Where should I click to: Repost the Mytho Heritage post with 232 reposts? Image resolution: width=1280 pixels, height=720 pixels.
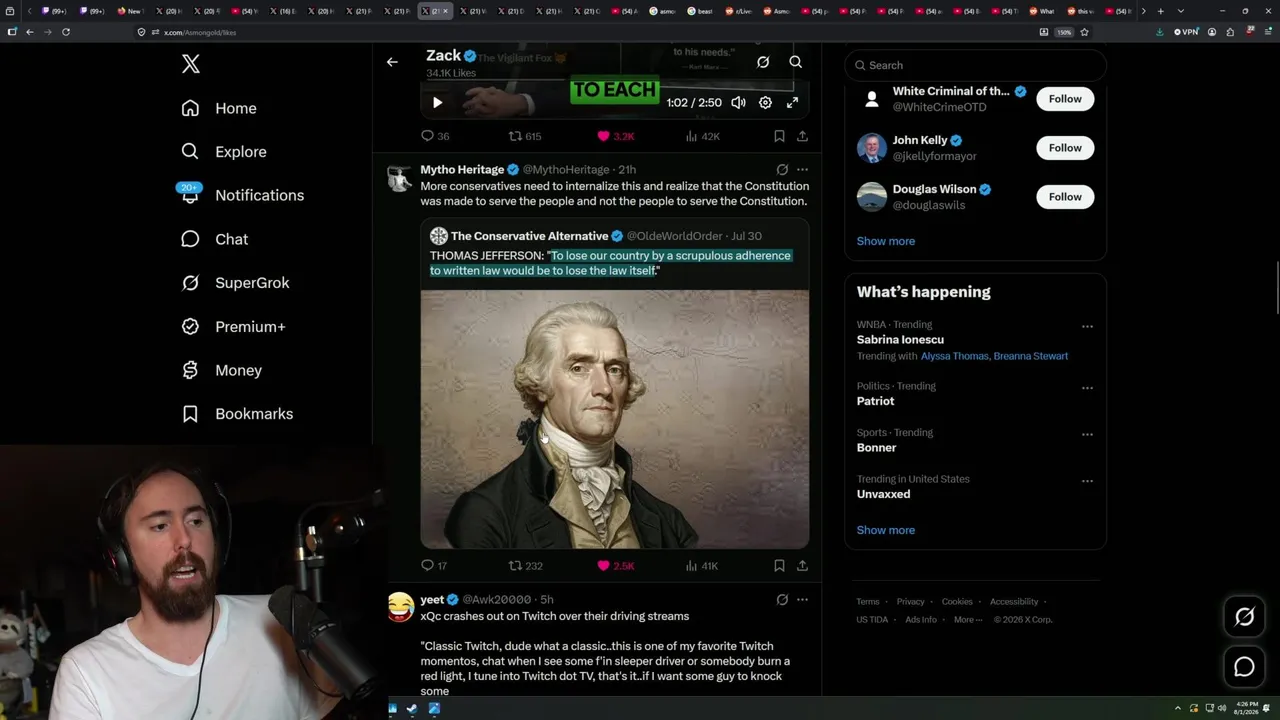526,566
